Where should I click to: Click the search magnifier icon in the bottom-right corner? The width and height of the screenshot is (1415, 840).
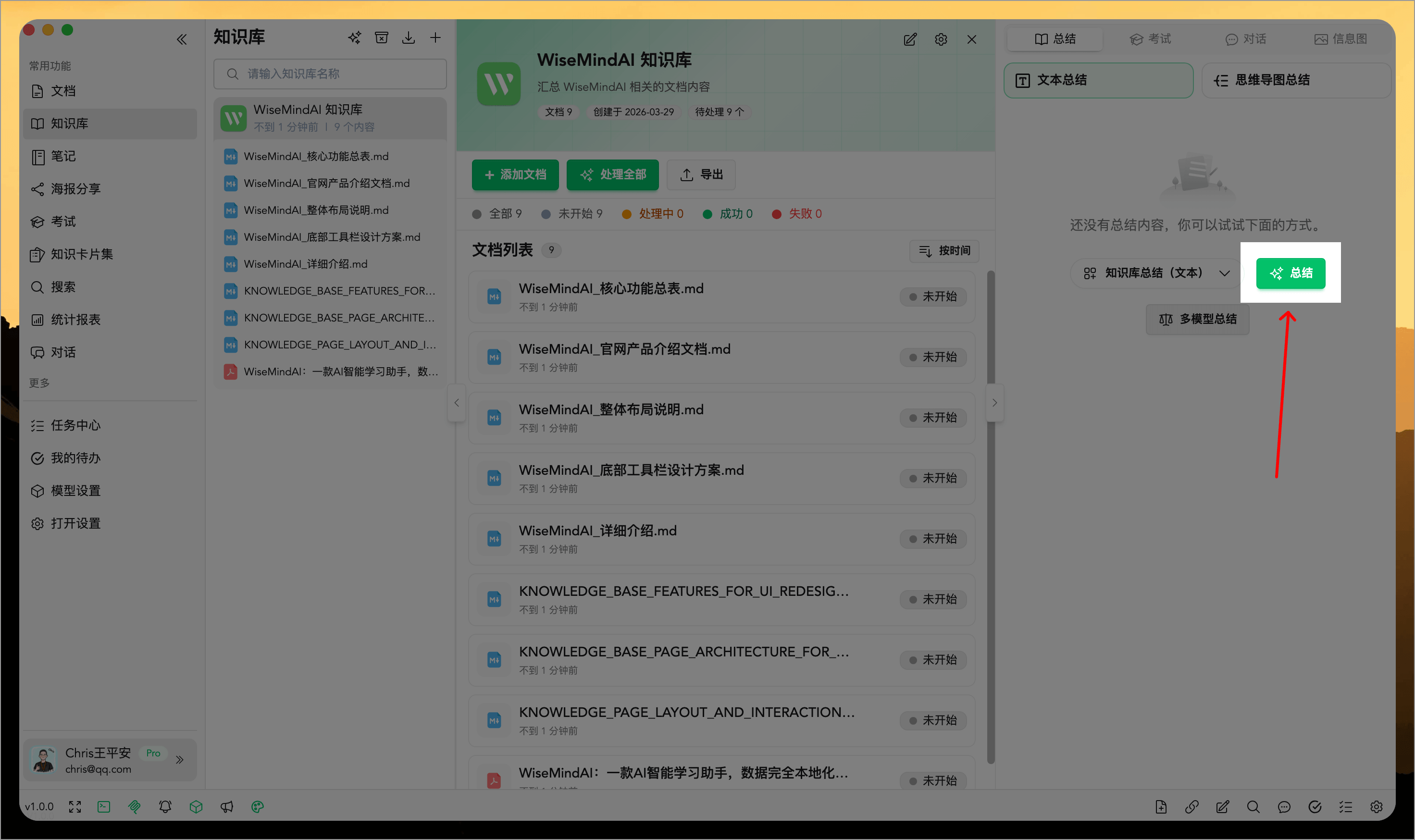click(1253, 807)
